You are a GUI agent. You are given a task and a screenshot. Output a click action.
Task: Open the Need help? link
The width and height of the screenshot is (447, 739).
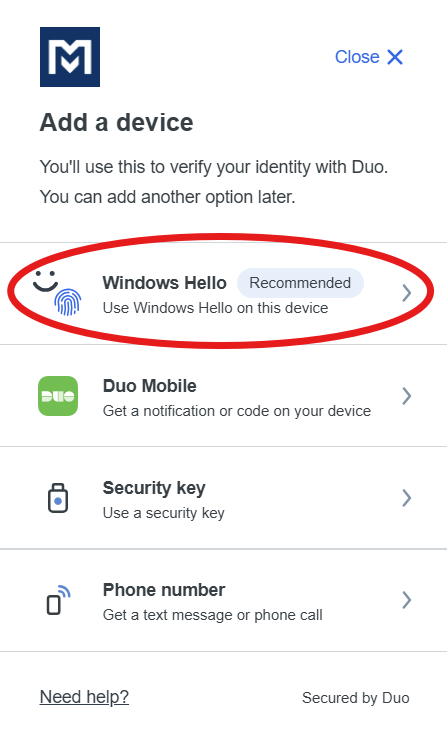[84, 697]
